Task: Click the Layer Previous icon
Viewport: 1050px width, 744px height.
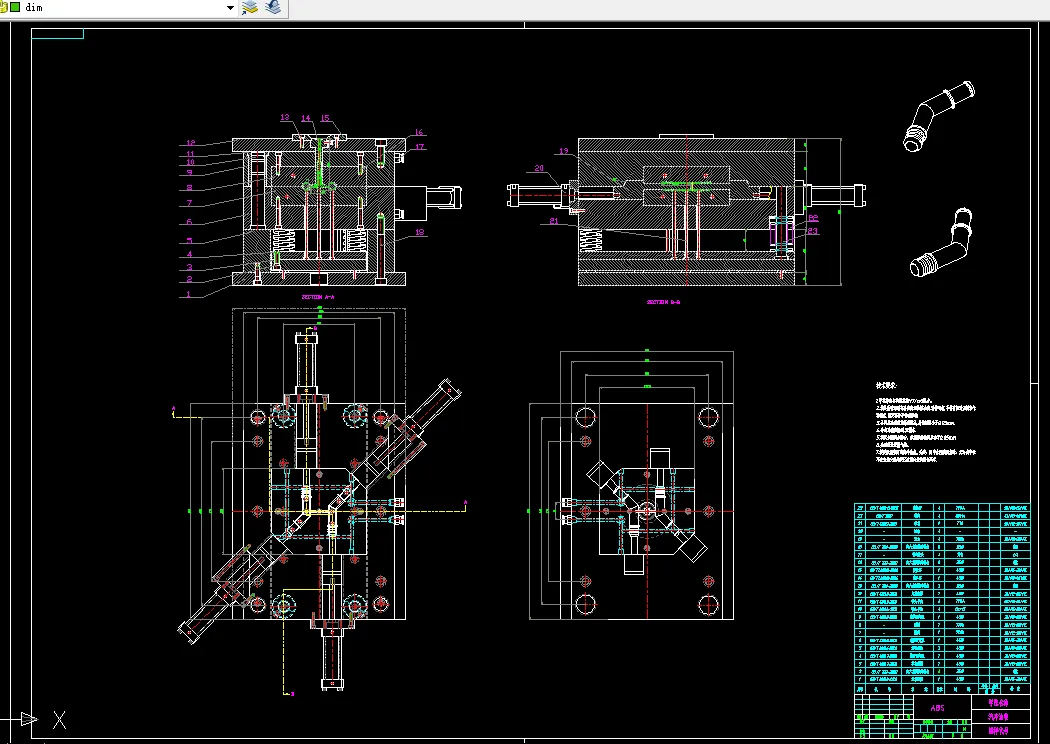Action: click(x=273, y=7)
